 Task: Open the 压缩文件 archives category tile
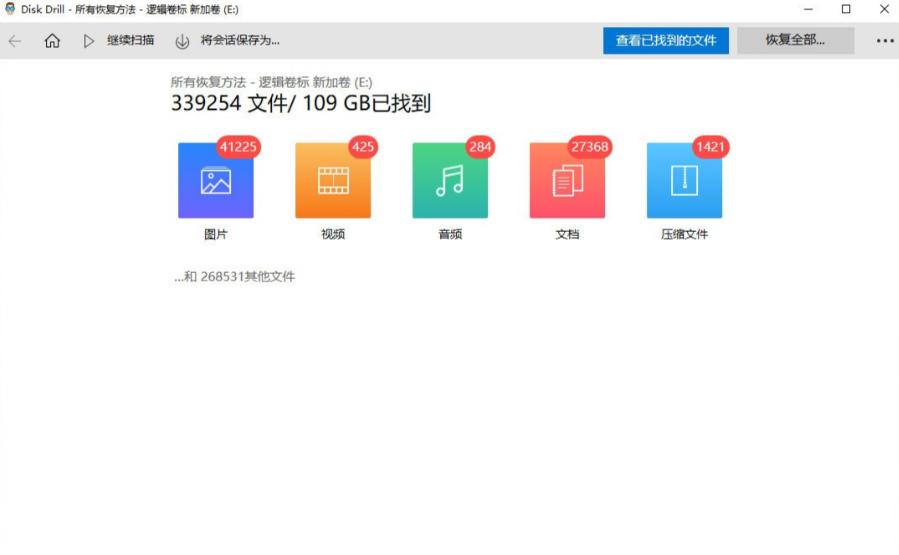click(685, 181)
